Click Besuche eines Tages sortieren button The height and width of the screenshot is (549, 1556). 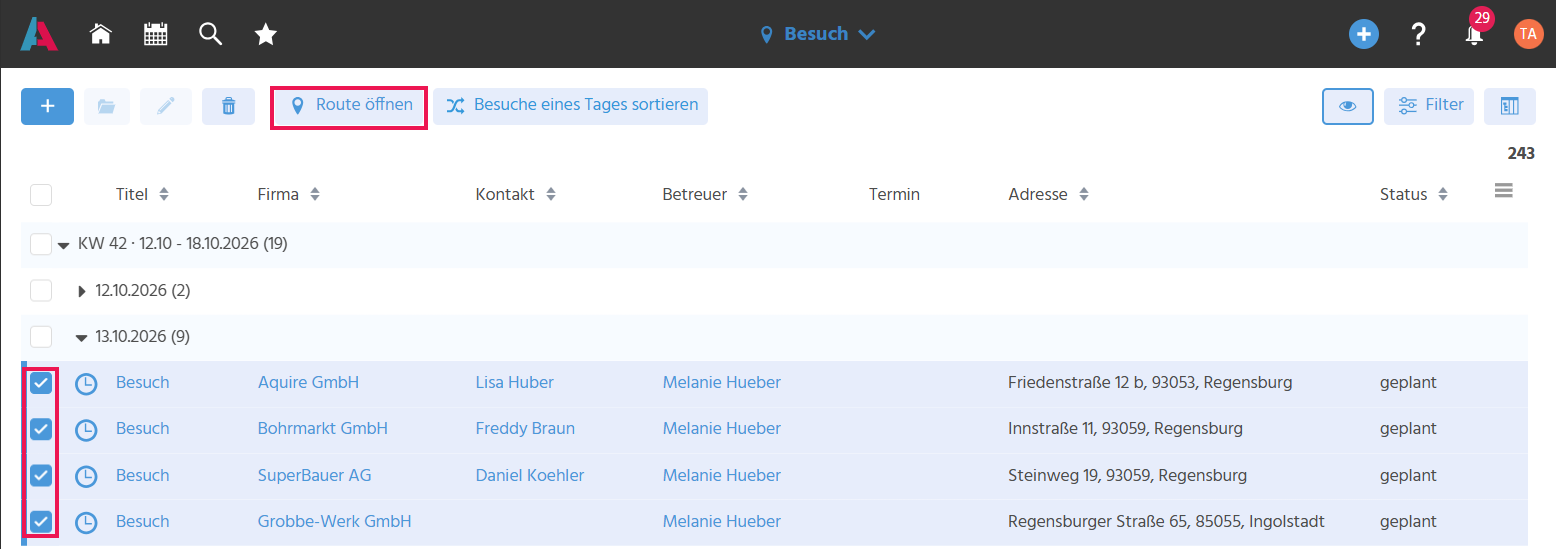(571, 106)
